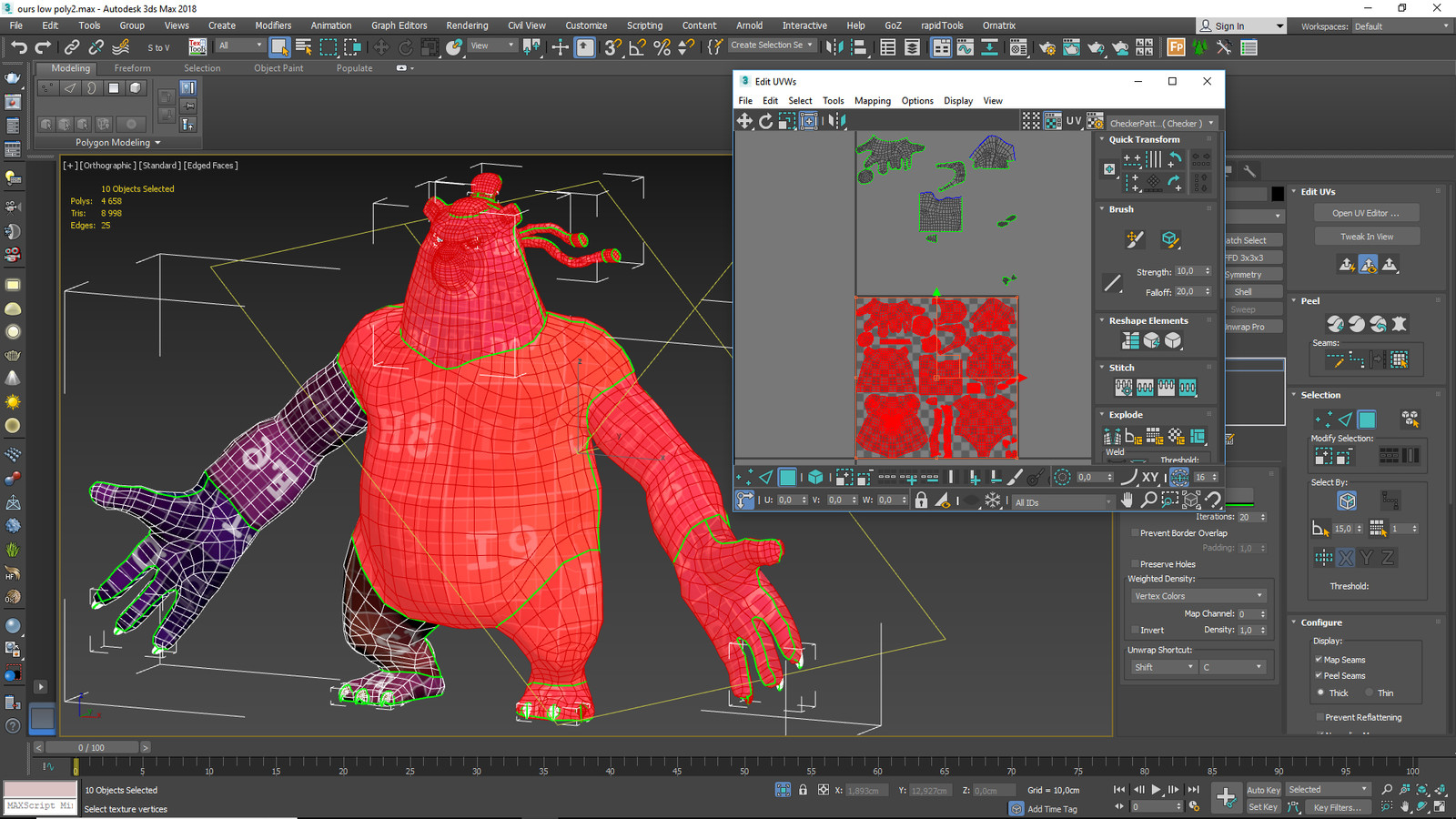Open the All IDs dropdown
This screenshot has width=1456, height=819.
pyautogui.click(x=1063, y=501)
